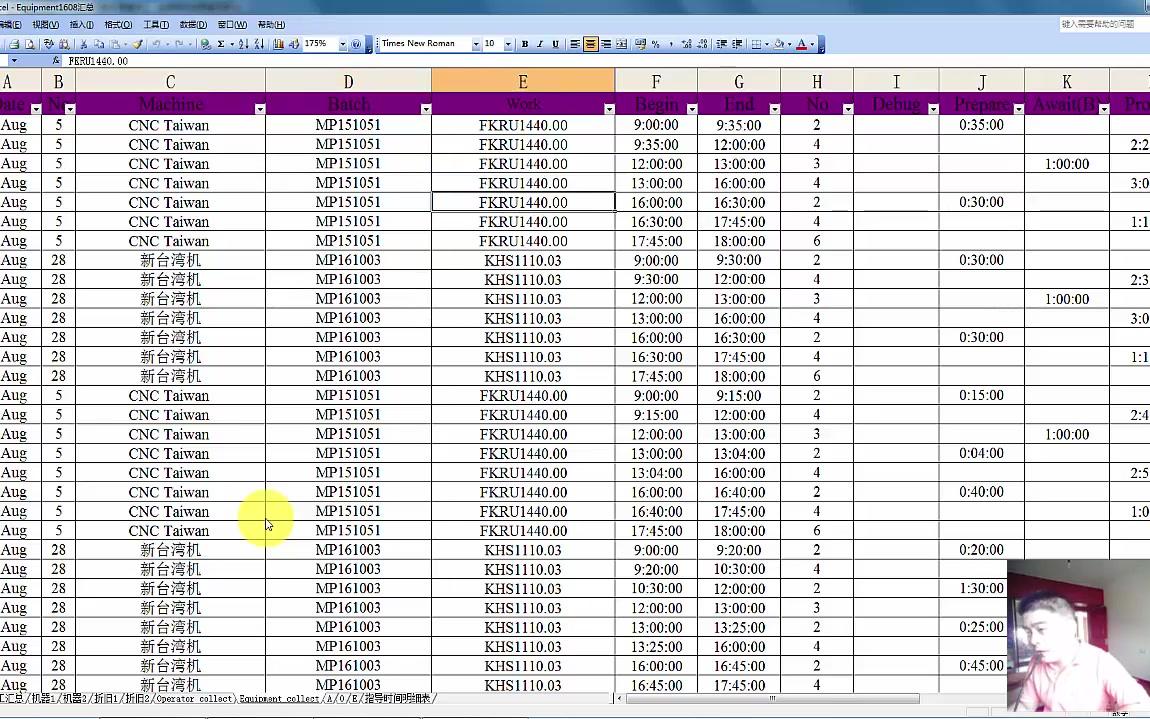The height and width of the screenshot is (719, 1150).
Task: Click the merge and center icon
Action: (621, 44)
